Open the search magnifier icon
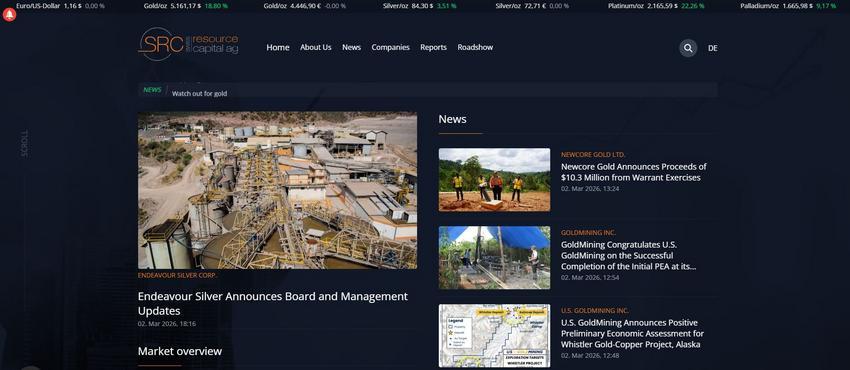850x370 pixels. (688, 48)
